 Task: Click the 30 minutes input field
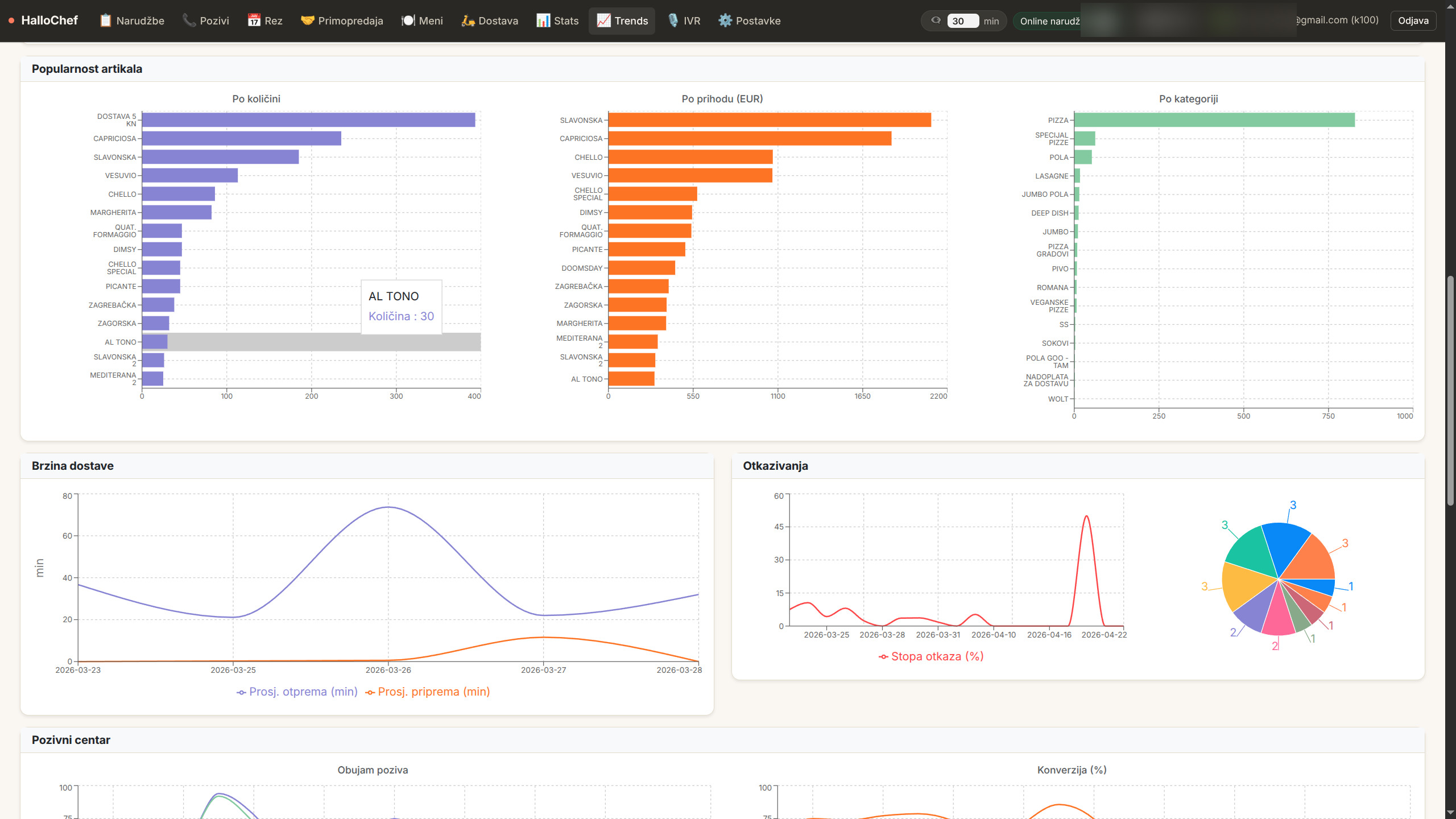click(x=962, y=21)
